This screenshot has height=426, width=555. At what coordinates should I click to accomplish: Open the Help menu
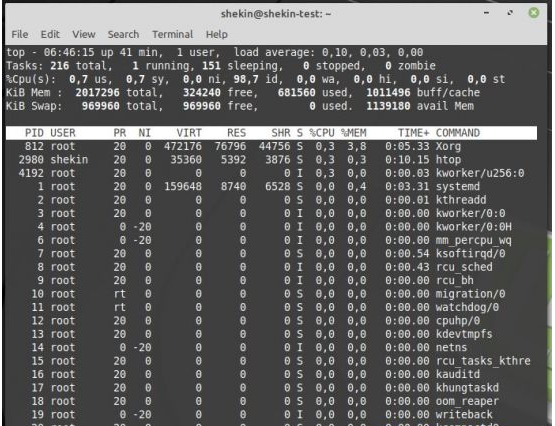coord(217,34)
